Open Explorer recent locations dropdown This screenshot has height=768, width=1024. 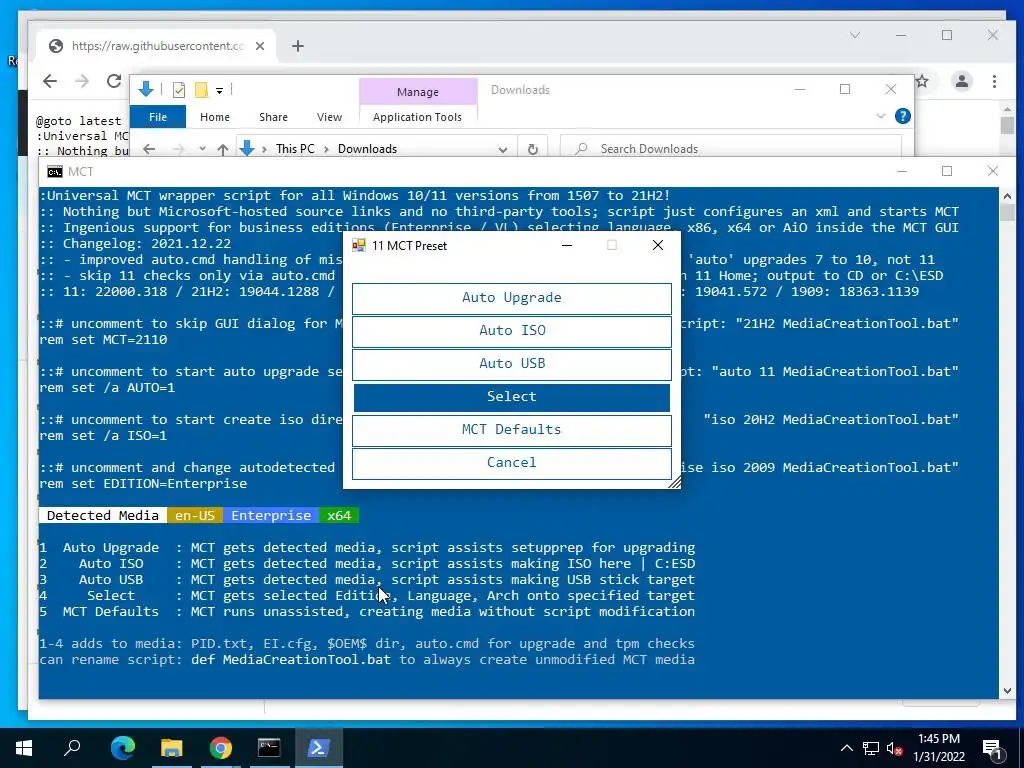[x=202, y=149]
